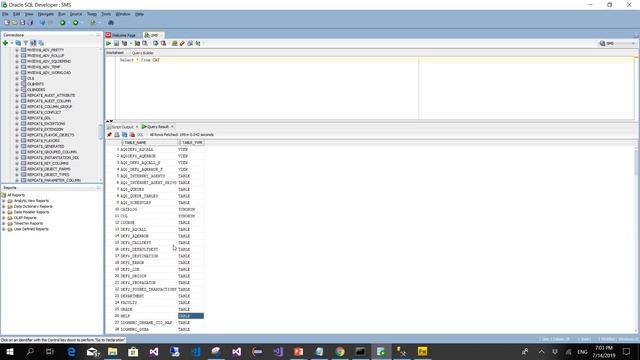
Task: Delete the row using the red icon in the result toolbar
Action: 132,135
